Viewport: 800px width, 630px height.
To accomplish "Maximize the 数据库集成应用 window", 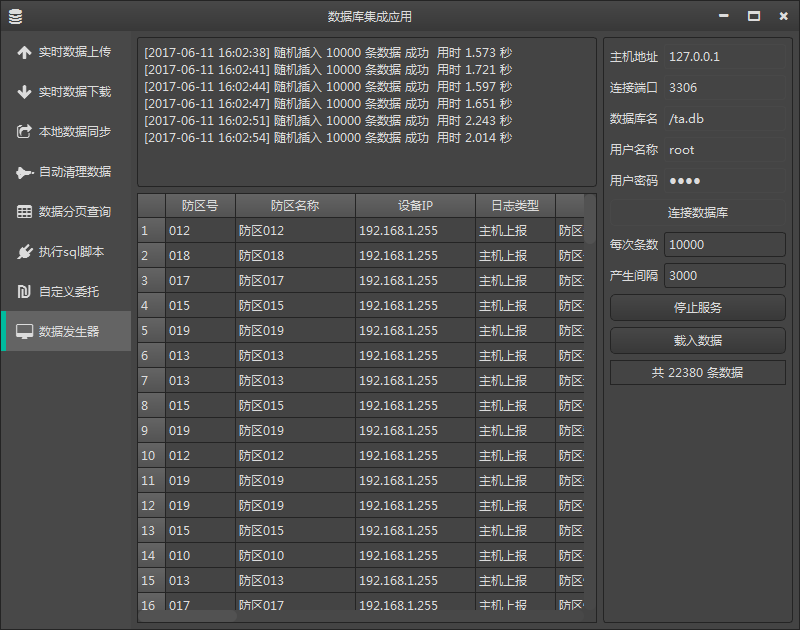I will (754, 16).
